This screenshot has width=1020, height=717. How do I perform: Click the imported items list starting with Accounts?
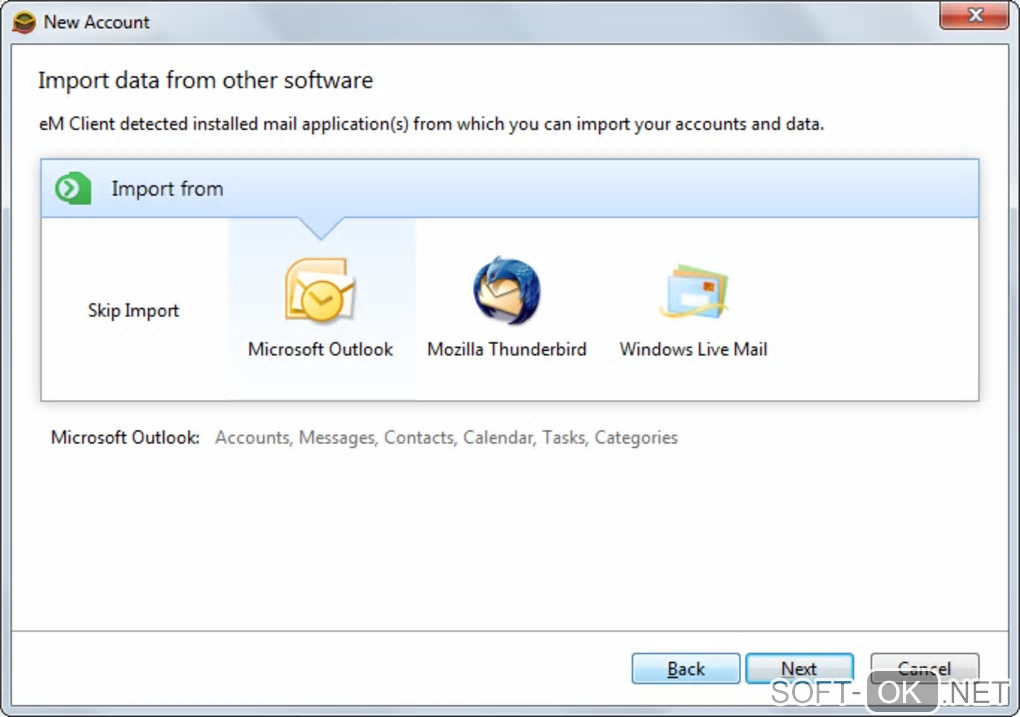click(x=446, y=437)
